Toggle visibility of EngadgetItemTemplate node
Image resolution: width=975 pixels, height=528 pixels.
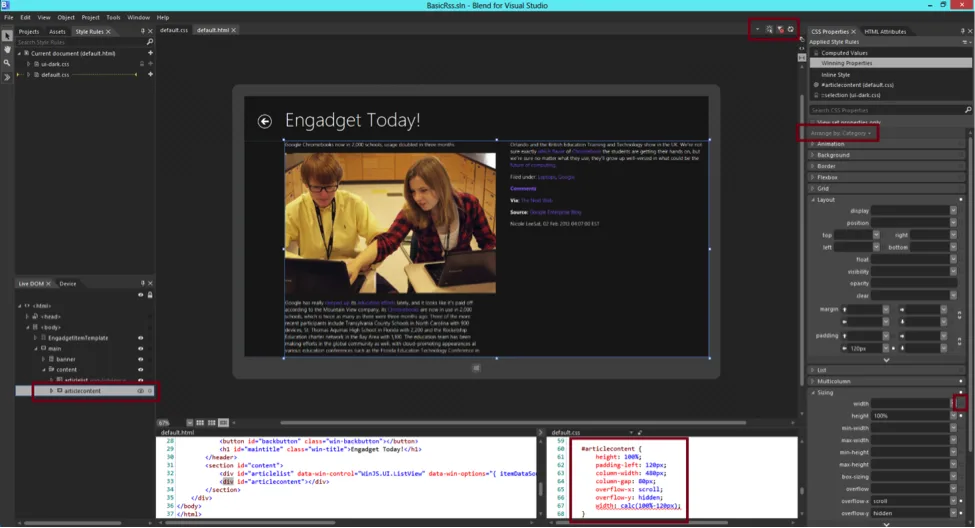click(x=141, y=338)
